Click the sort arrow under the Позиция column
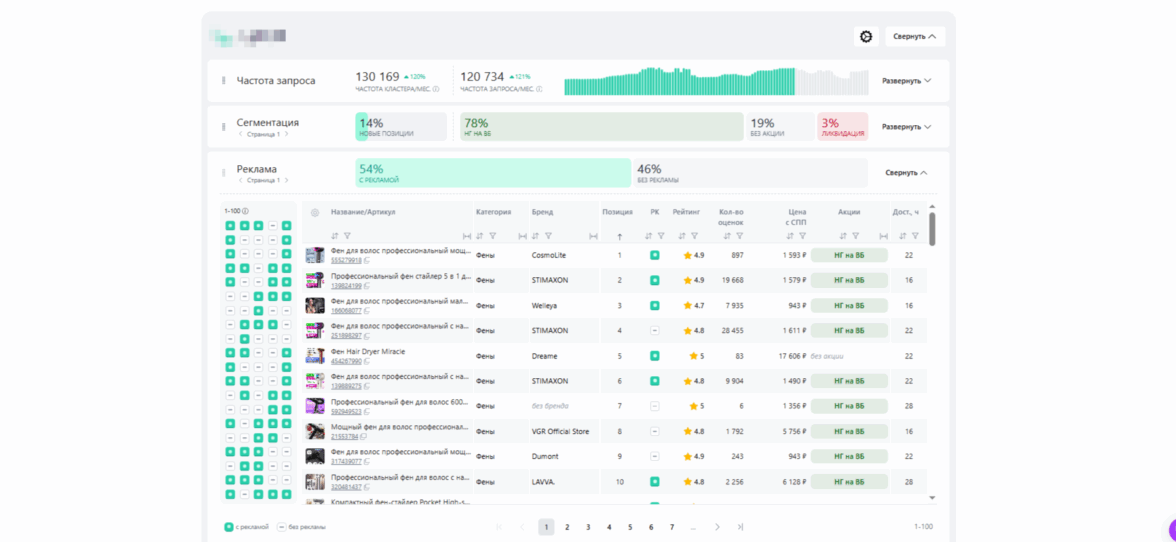The height and width of the screenshot is (542, 1176). point(619,236)
